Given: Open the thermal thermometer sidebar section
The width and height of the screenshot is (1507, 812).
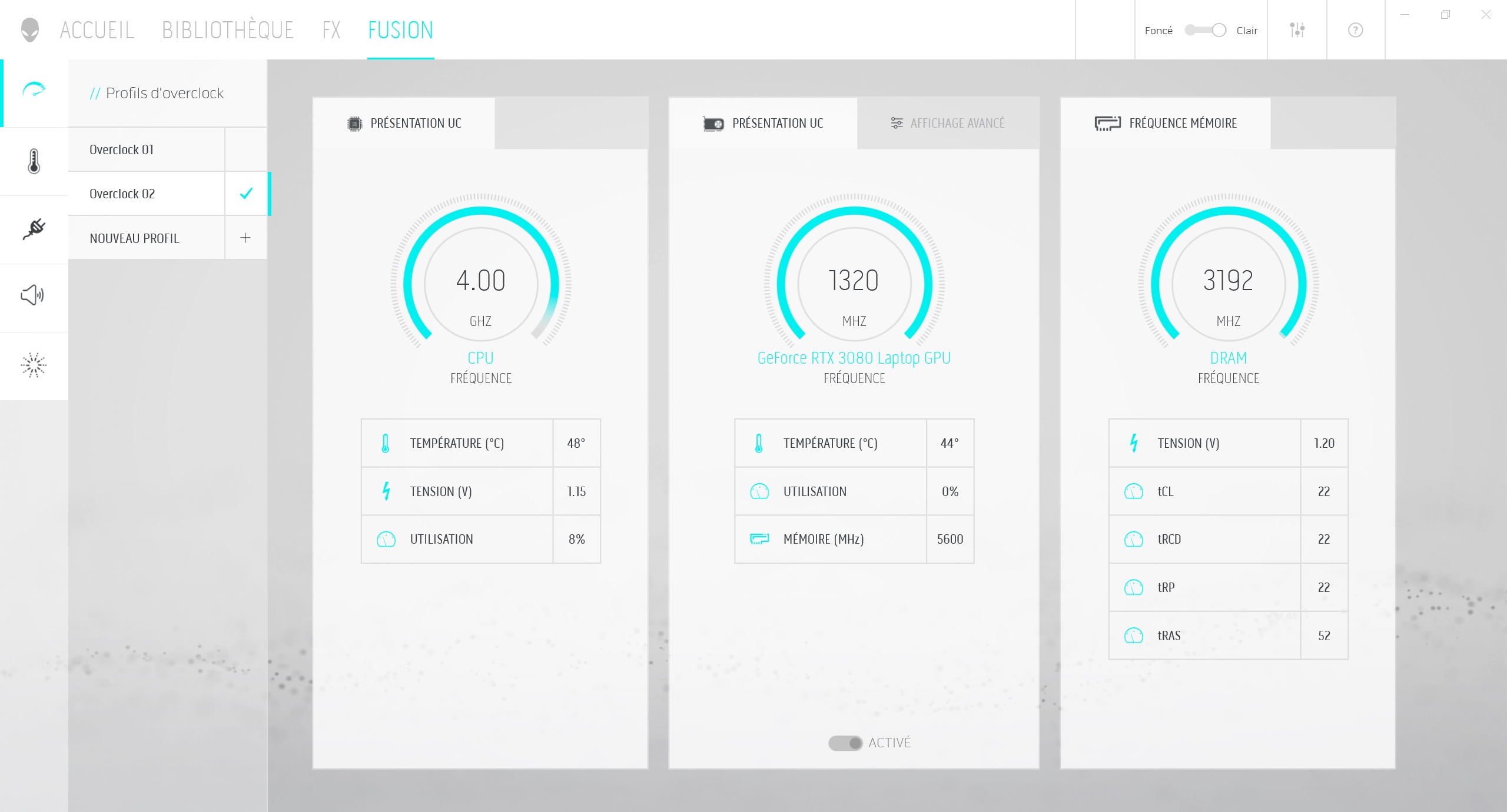Looking at the screenshot, I should coord(34,161).
